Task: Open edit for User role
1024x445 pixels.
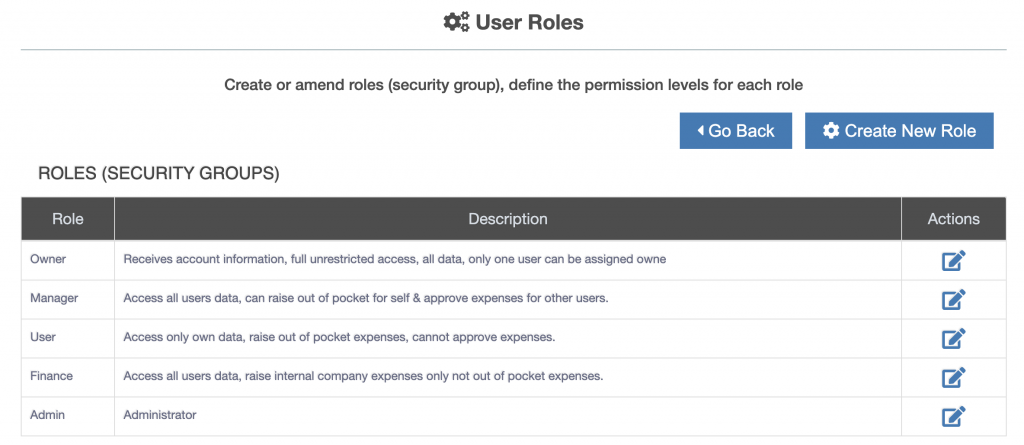Action: pyautogui.click(x=953, y=338)
